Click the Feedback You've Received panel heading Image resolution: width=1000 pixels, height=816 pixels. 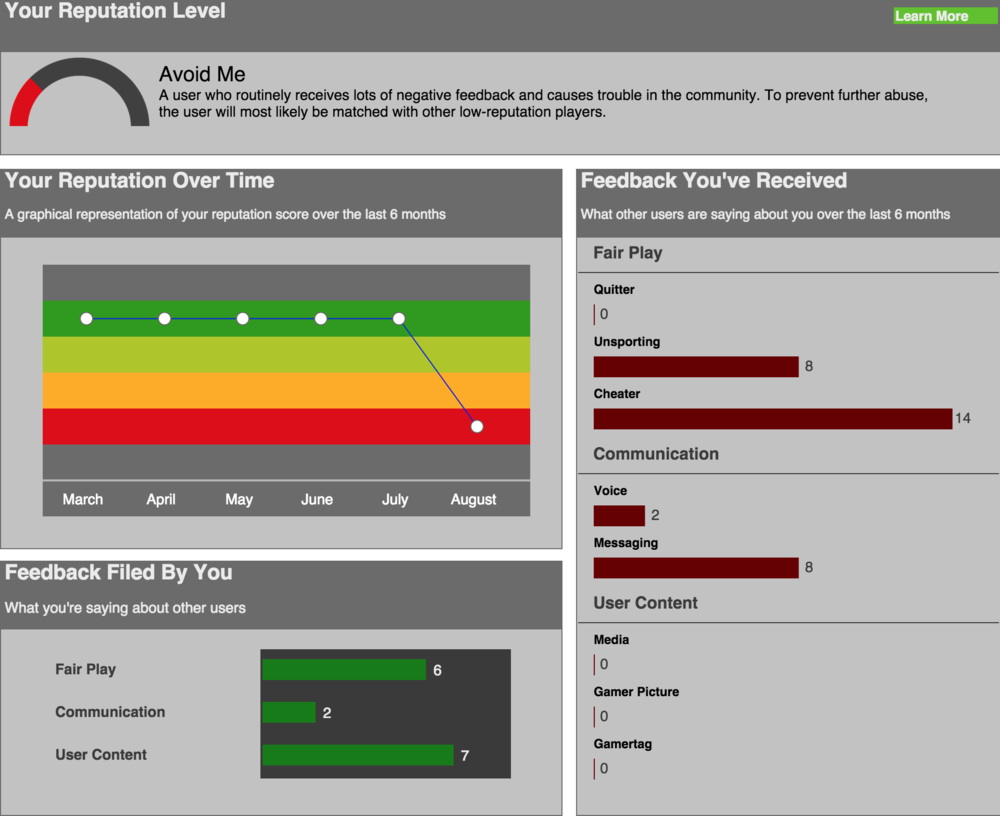[714, 181]
